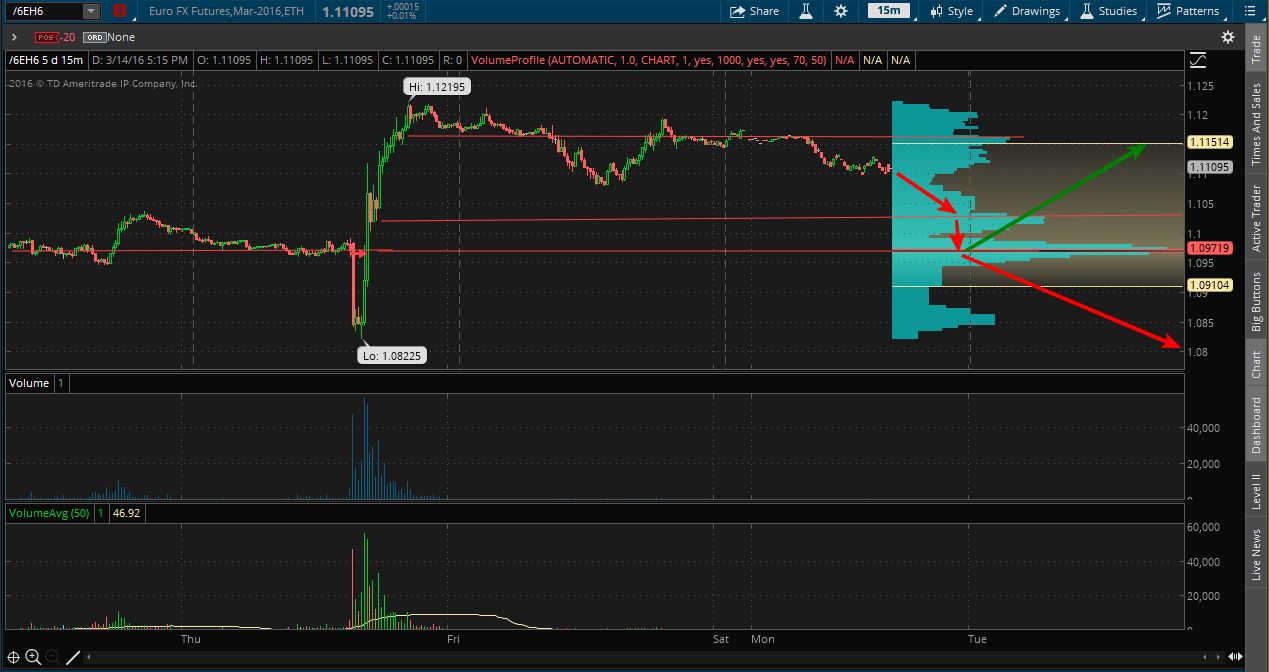Click the 1.09104 yellow price label

(x=1209, y=285)
